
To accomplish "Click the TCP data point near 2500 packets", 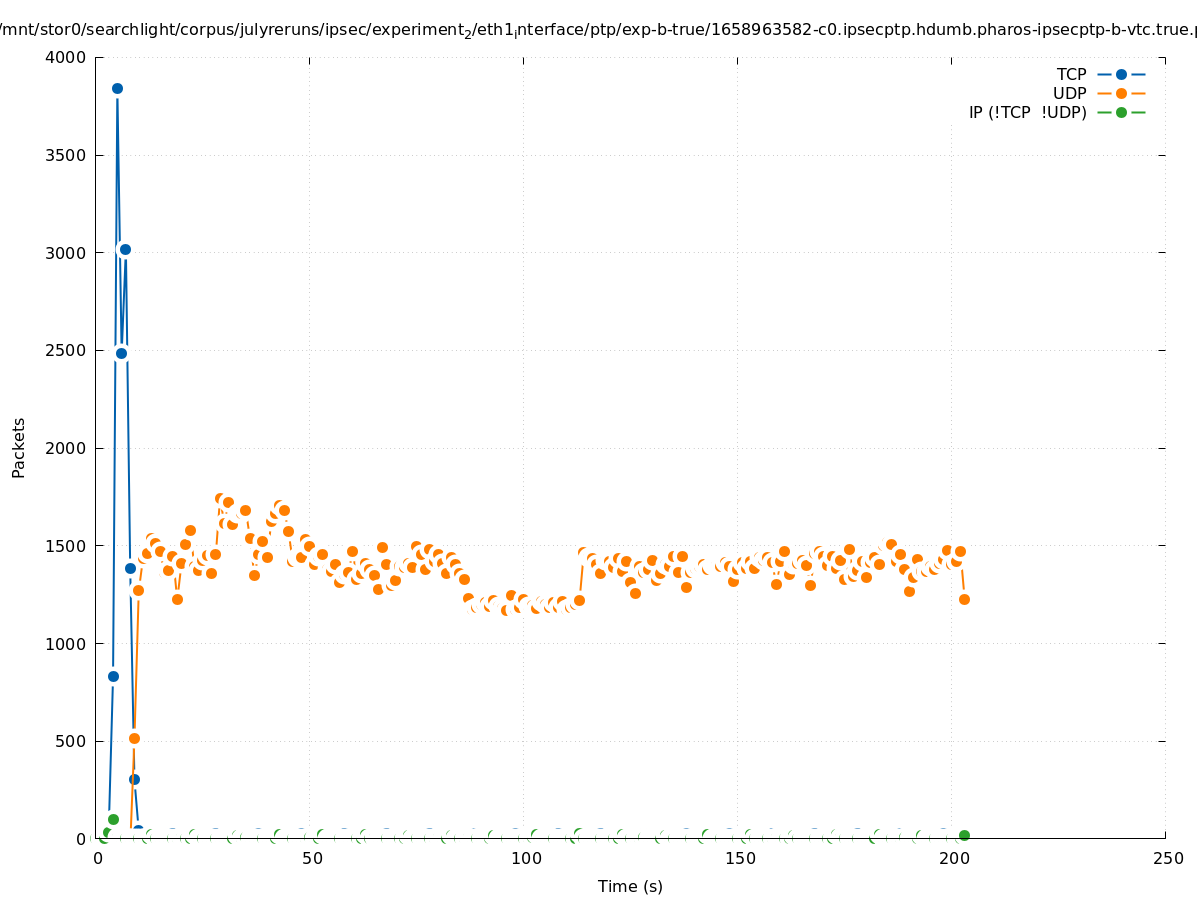I will [121, 353].
